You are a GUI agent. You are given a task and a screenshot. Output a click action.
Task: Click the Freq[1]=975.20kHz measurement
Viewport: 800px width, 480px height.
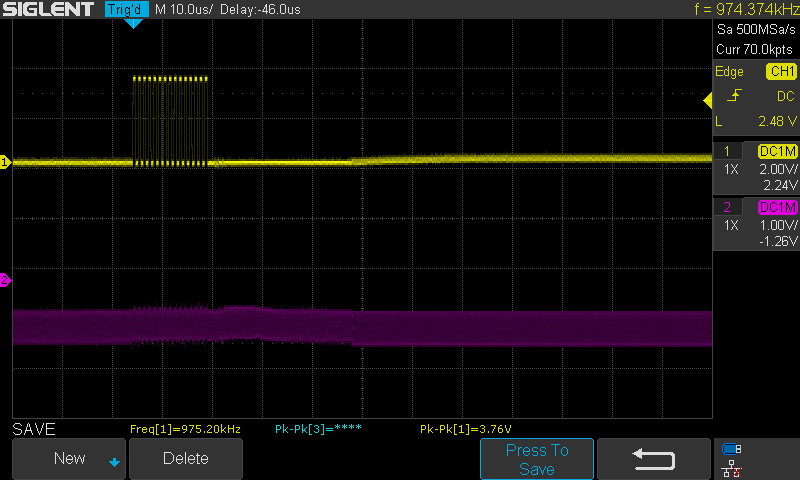click(x=185, y=429)
